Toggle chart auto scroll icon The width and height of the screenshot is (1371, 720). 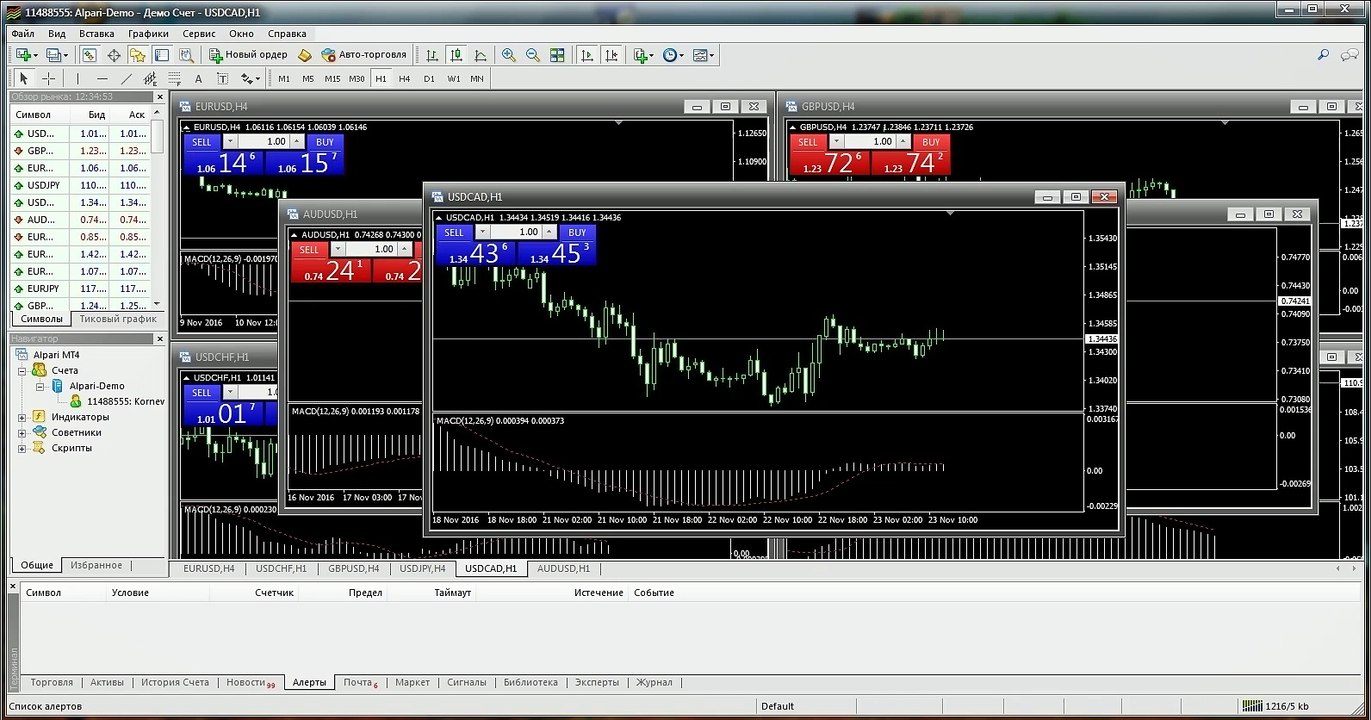click(587, 55)
